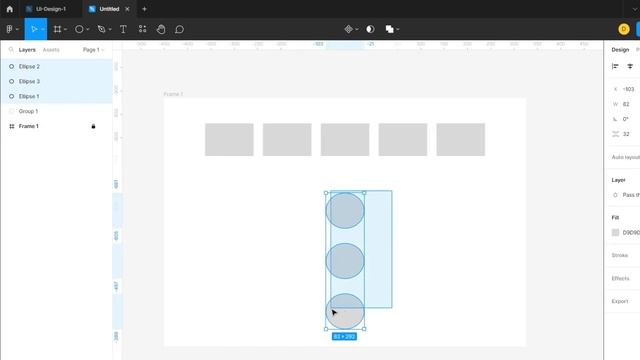The height and width of the screenshot is (360, 640).
Task: Click the Use as mask icon
Action: (x=370, y=29)
